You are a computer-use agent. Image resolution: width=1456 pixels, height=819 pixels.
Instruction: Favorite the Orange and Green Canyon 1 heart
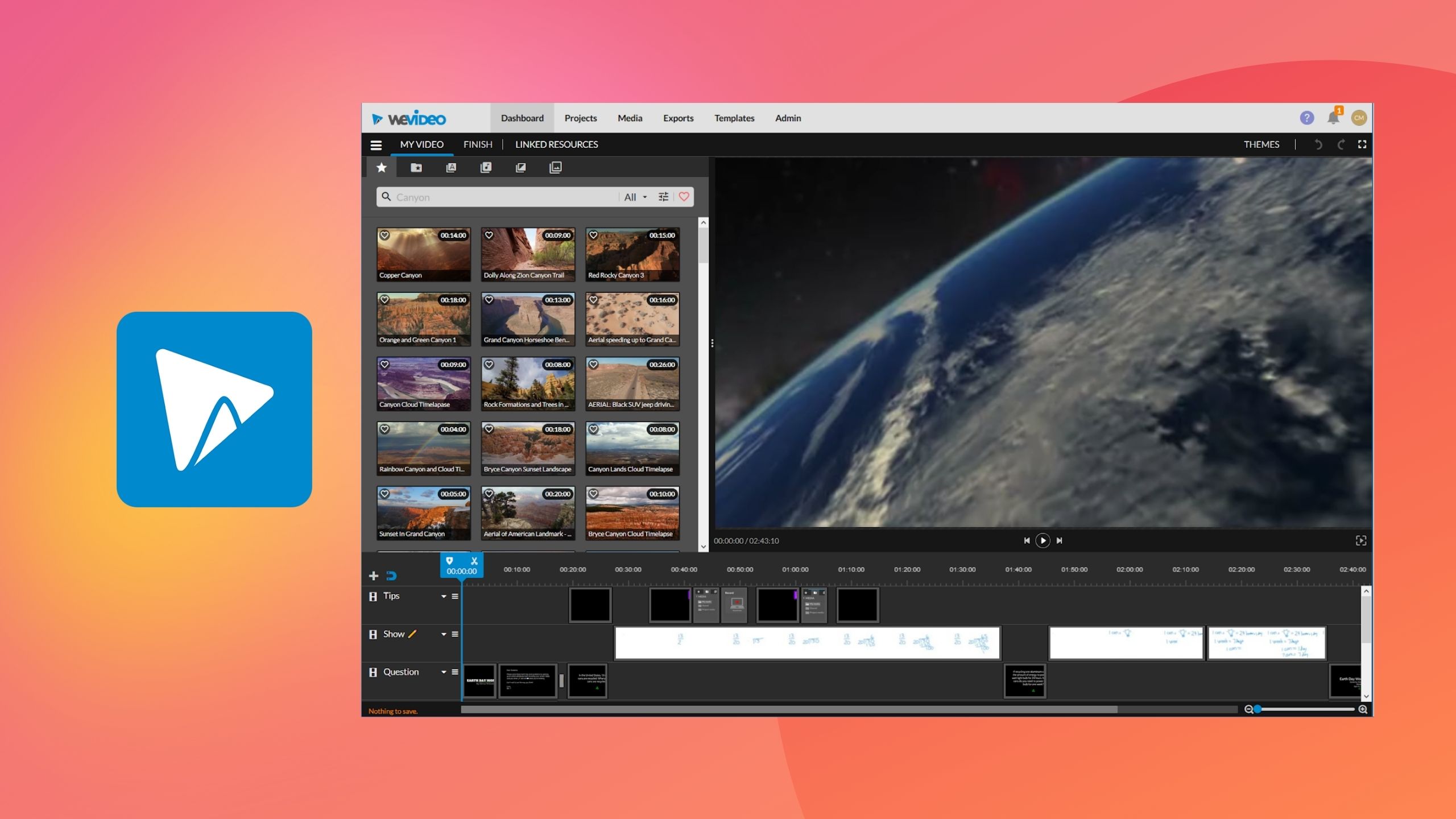point(384,300)
